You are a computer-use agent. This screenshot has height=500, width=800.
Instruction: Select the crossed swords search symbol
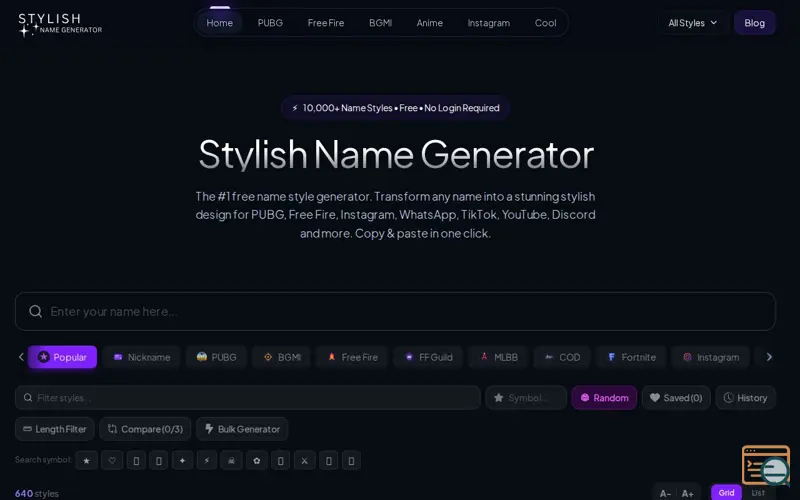pyautogui.click(x=305, y=461)
